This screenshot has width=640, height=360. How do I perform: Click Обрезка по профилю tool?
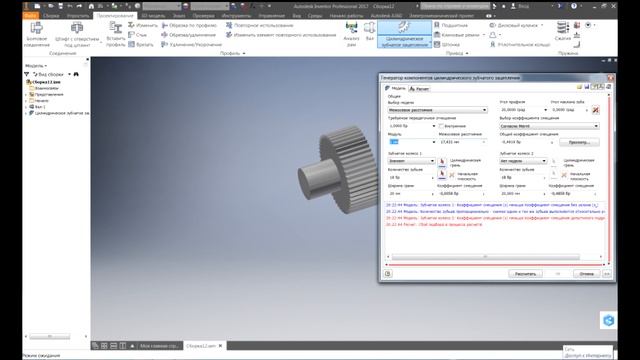[189, 25]
